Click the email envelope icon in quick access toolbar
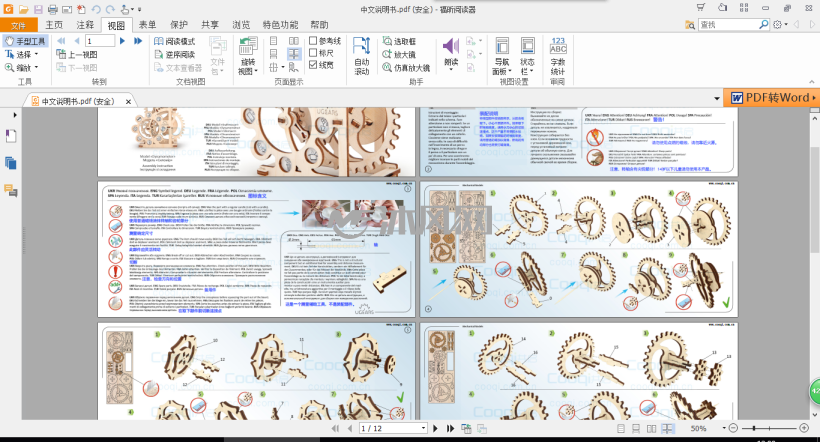820x442 pixels. 66,9
